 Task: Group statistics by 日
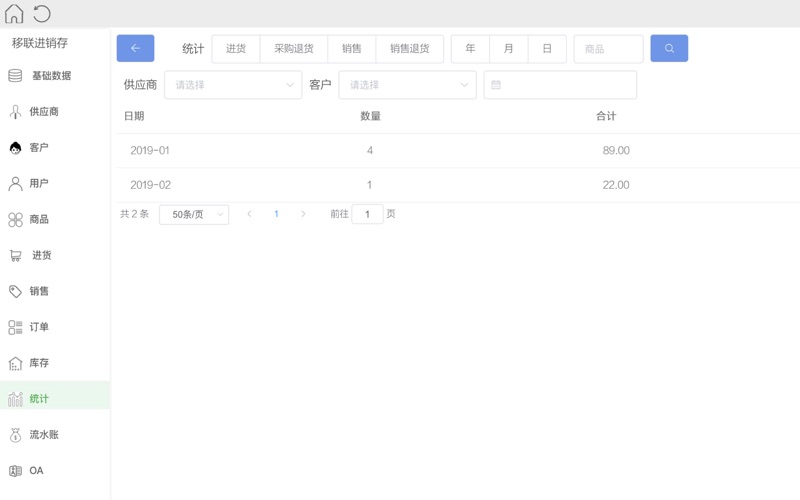(x=547, y=48)
